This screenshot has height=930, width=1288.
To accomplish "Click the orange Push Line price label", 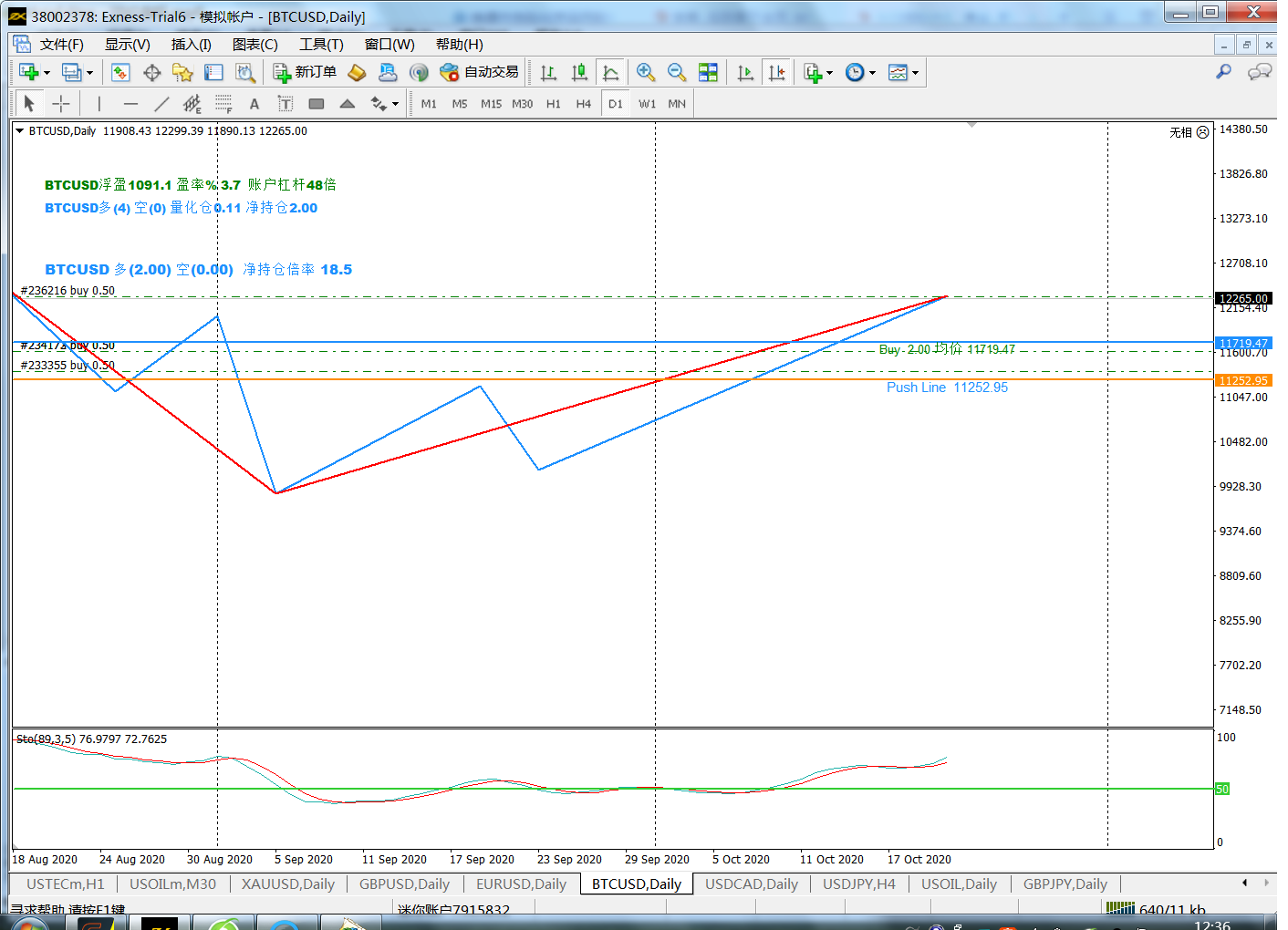I will pyautogui.click(x=1243, y=380).
